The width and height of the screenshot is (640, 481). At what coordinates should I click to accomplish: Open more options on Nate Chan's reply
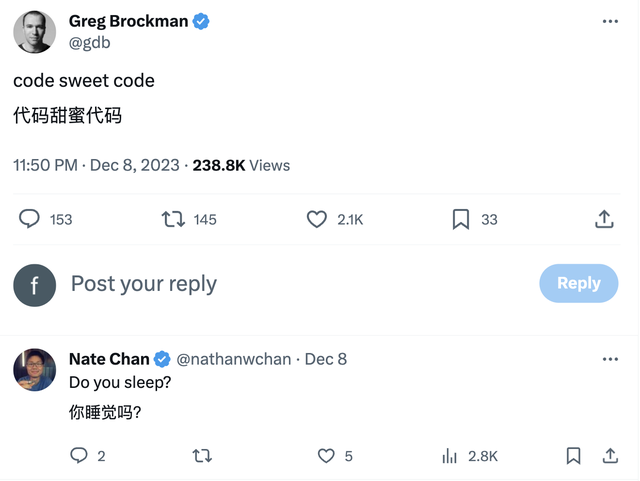coord(610,359)
